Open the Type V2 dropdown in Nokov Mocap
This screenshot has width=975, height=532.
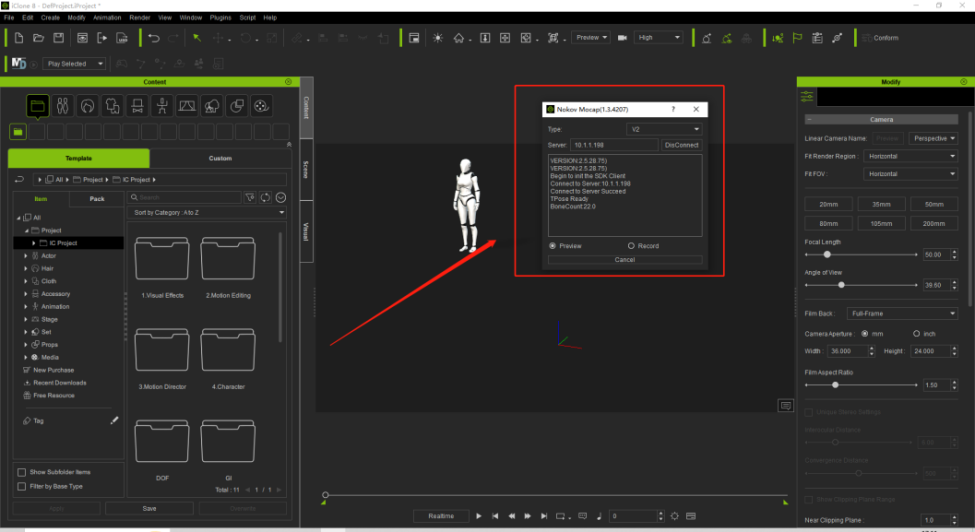(x=664, y=129)
